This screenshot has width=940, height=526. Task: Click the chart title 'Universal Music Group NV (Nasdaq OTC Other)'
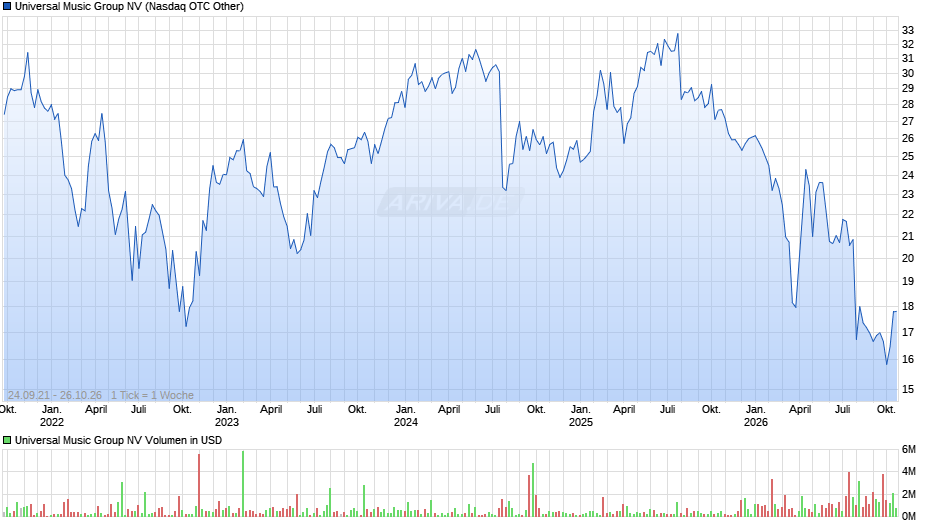[129, 7]
